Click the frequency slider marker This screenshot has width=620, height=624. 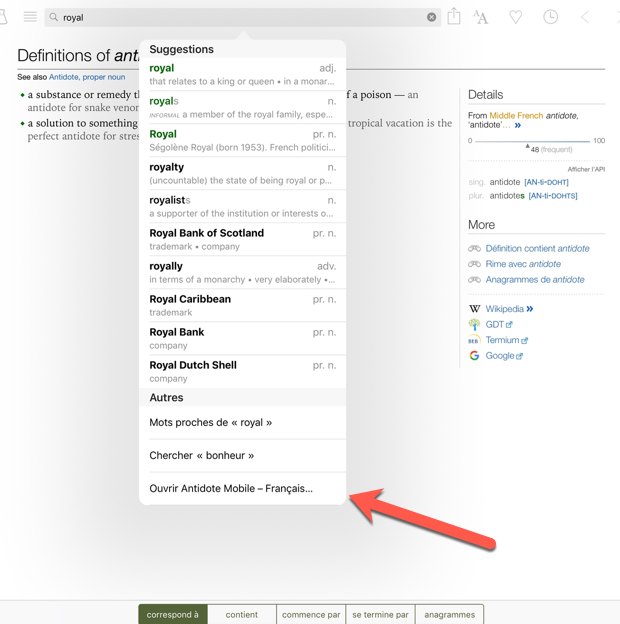(528, 145)
